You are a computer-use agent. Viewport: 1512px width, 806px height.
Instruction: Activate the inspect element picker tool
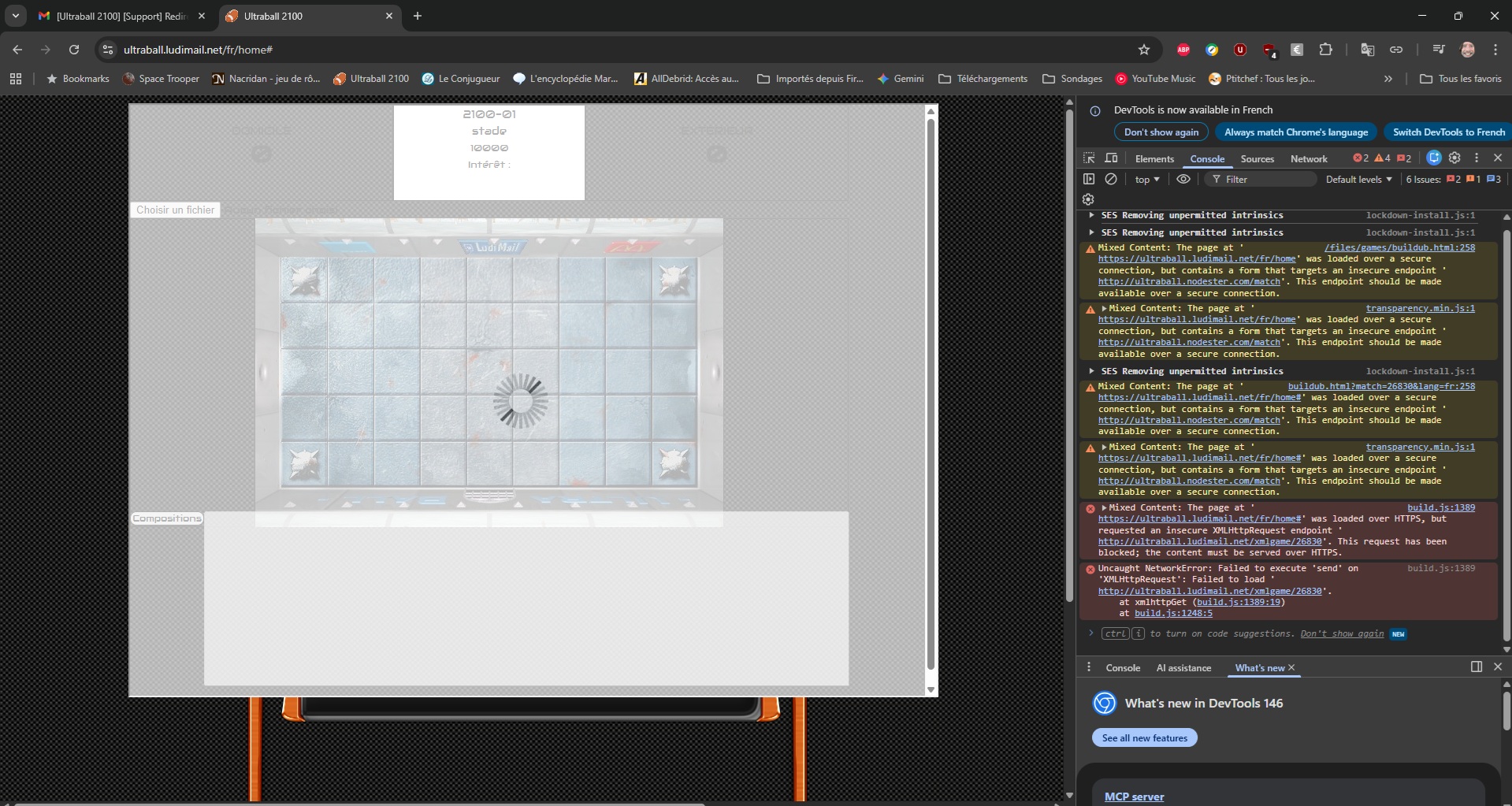(1089, 158)
